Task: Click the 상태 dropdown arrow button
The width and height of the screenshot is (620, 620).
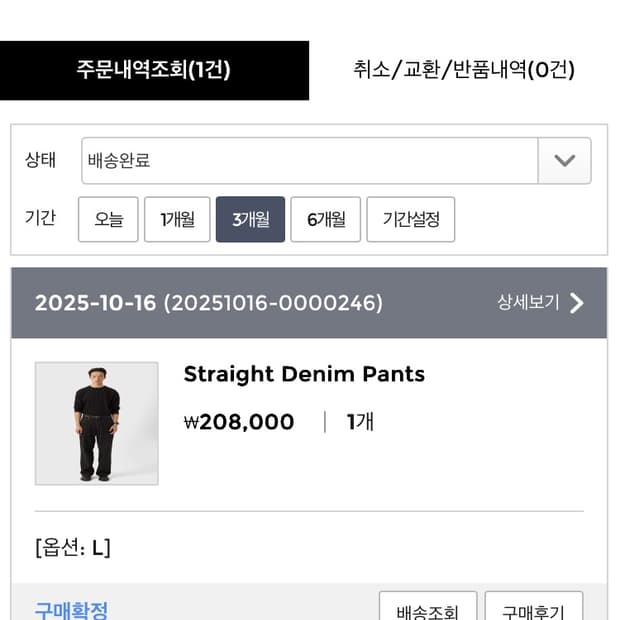Action: tap(565, 160)
